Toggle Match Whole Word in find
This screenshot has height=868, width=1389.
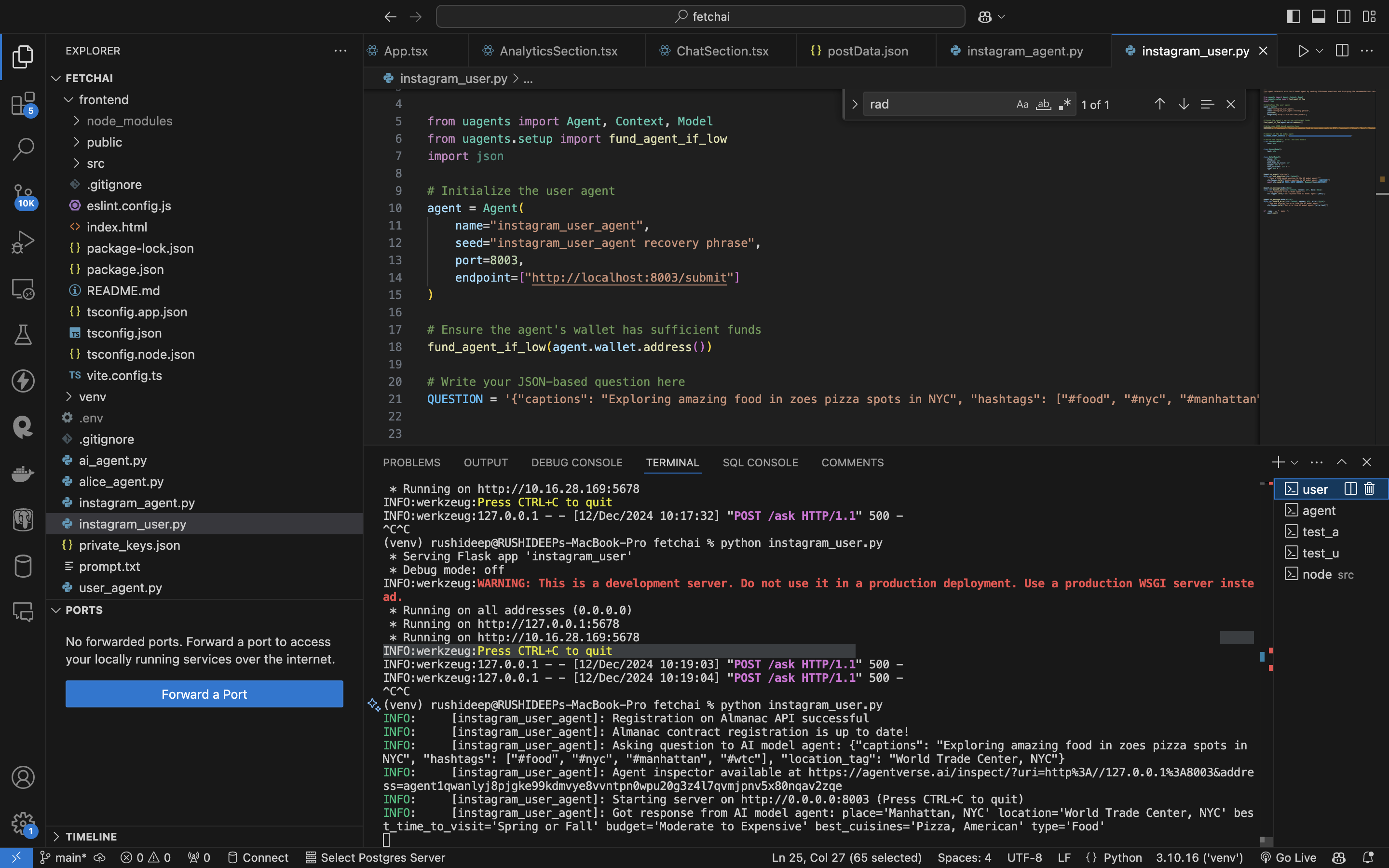[x=1044, y=104]
